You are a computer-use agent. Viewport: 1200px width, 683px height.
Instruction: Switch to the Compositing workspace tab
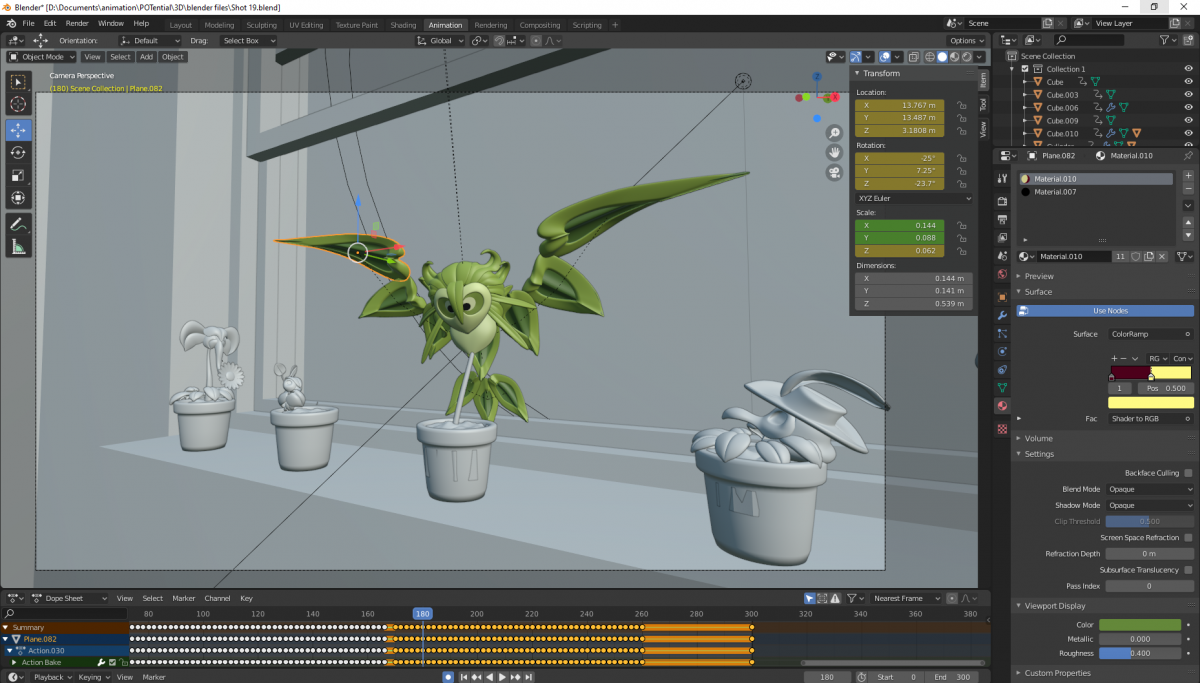[540, 25]
